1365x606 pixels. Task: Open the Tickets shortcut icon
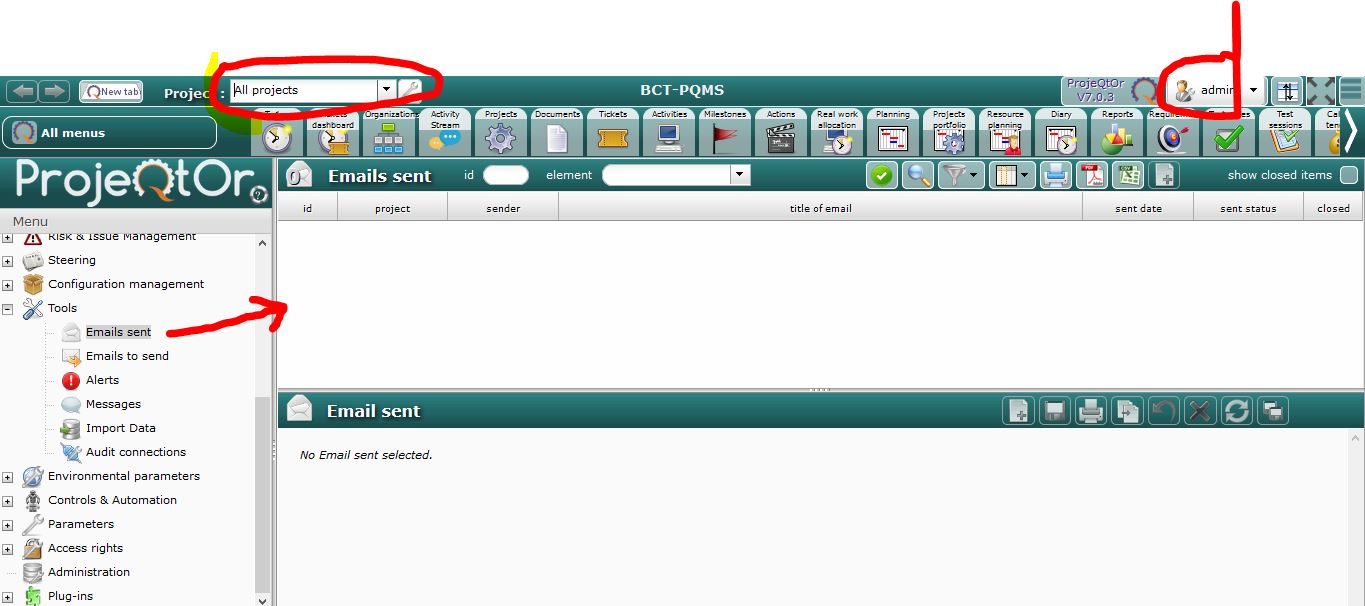612,138
